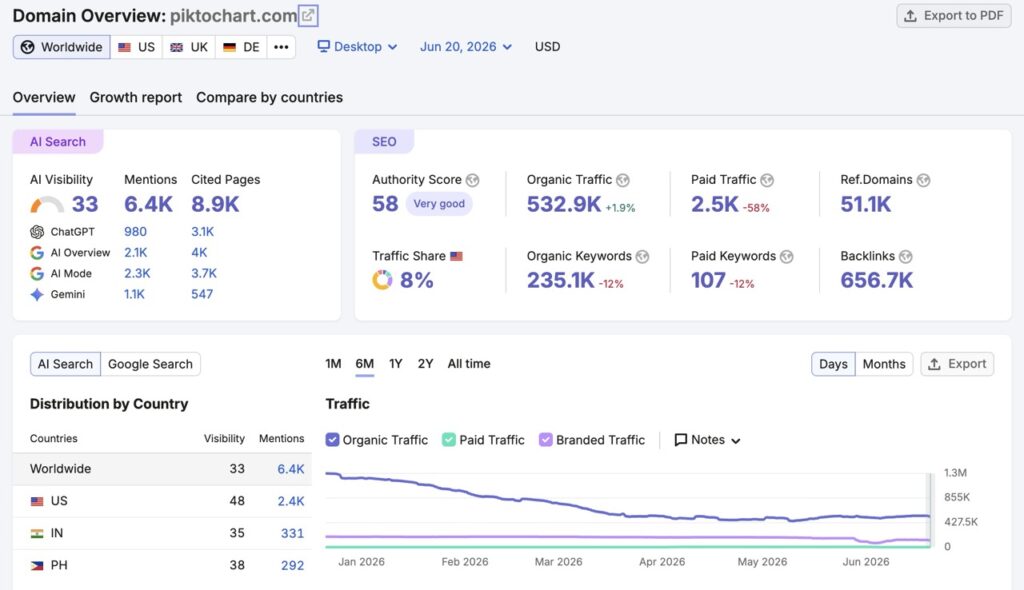1024x590 pixels.
Task: Click the German flag icon in the country bar
Action: pos(229,47)
